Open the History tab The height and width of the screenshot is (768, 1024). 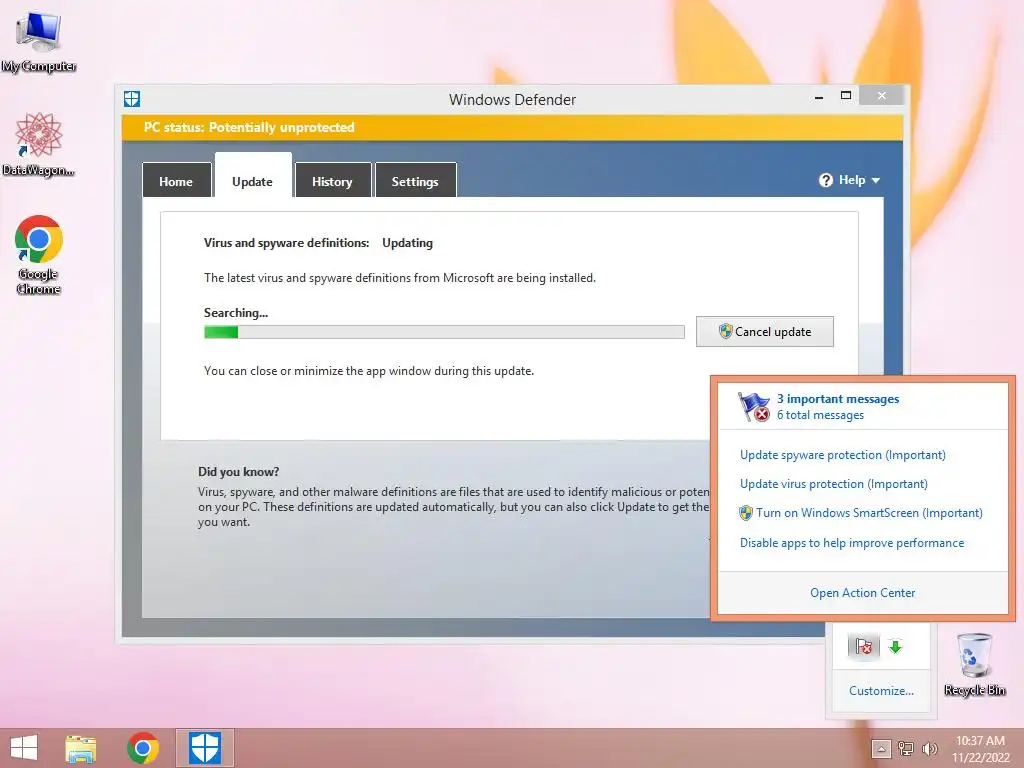(x=332, y=181)
